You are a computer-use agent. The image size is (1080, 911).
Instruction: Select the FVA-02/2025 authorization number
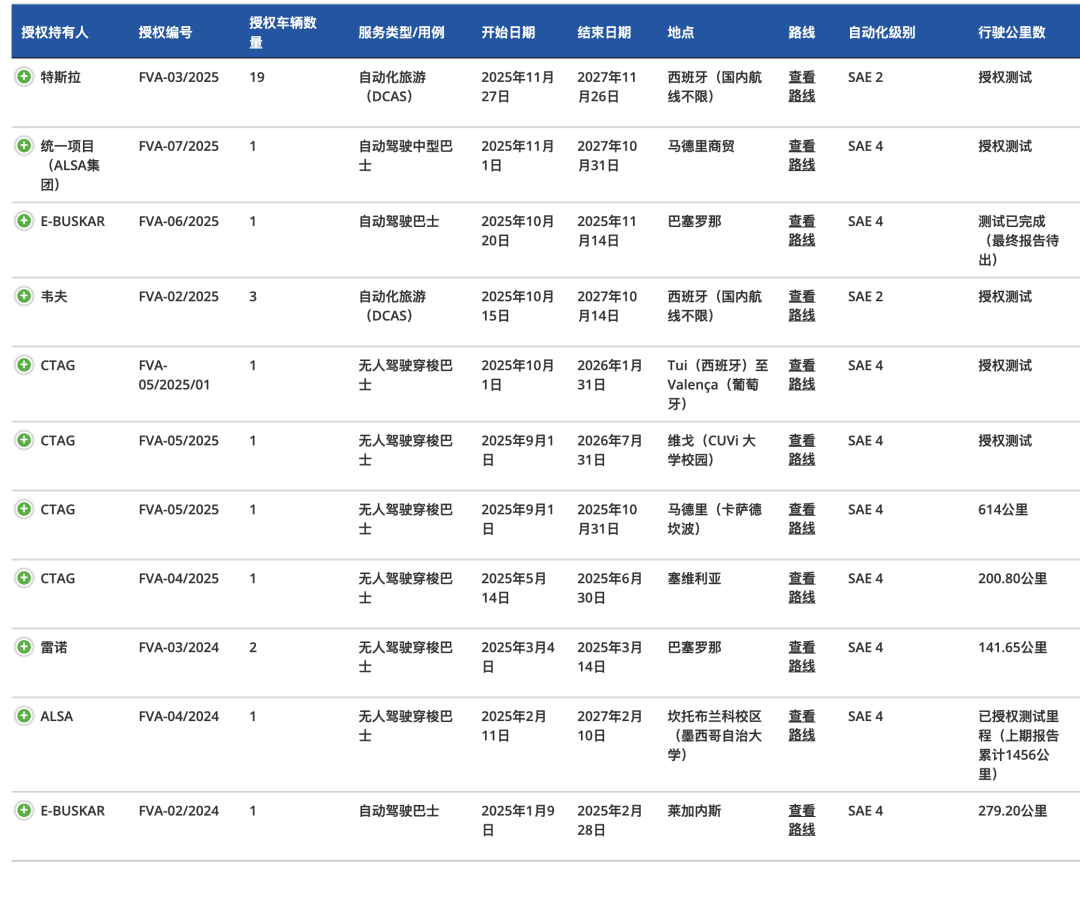tap(178, 296)
